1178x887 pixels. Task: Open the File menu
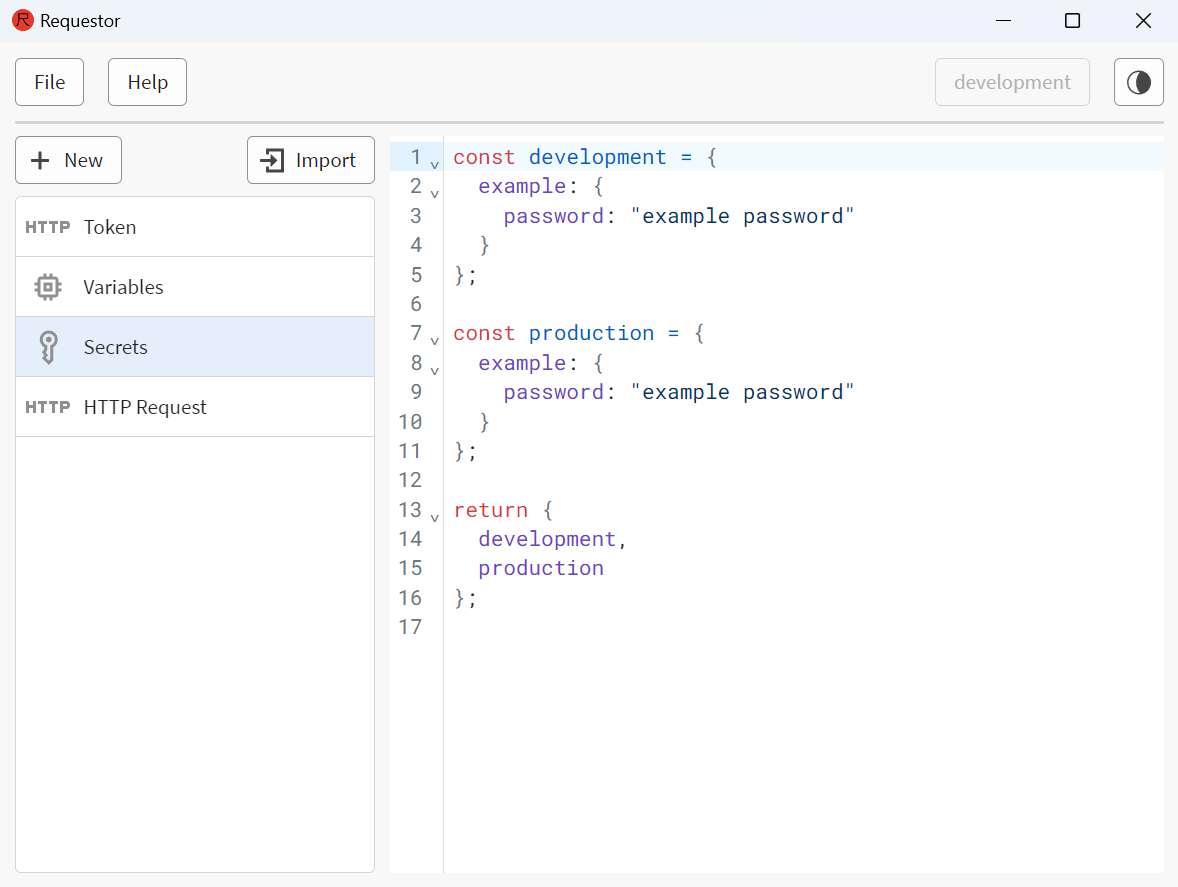pos(49,82)
